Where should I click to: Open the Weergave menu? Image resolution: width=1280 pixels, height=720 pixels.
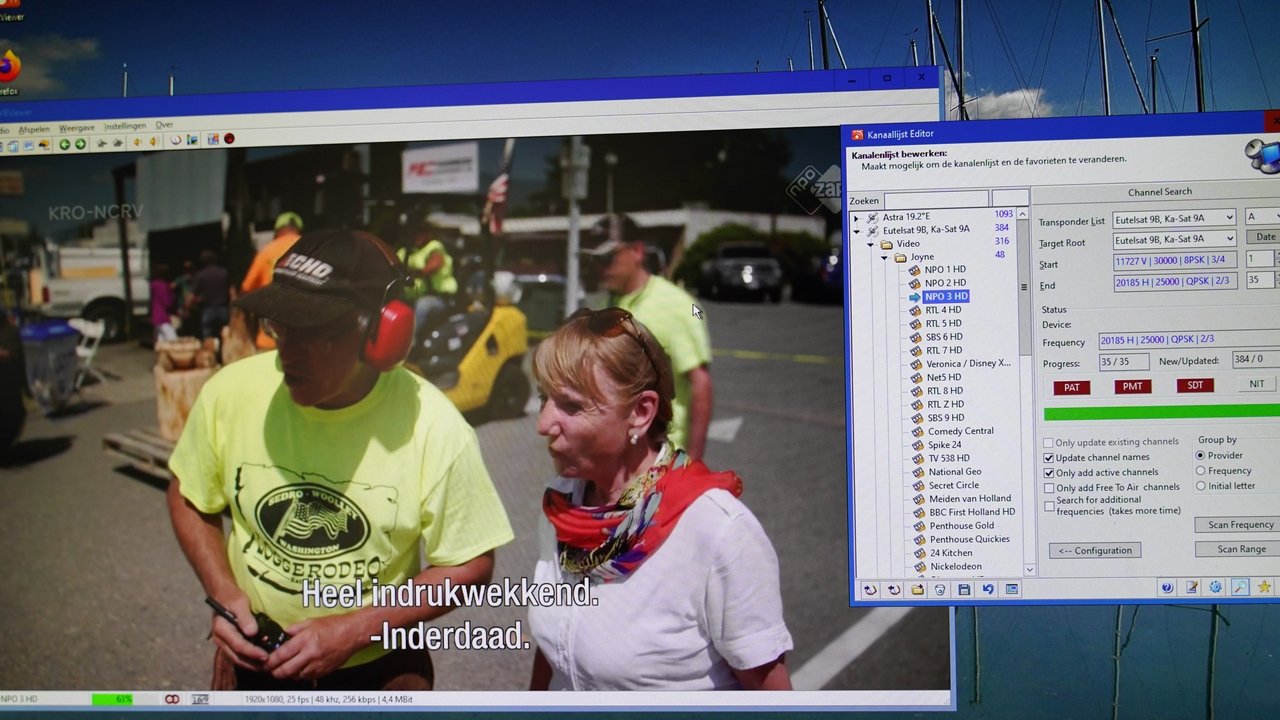pyautogui.click(x=77, y=128)
